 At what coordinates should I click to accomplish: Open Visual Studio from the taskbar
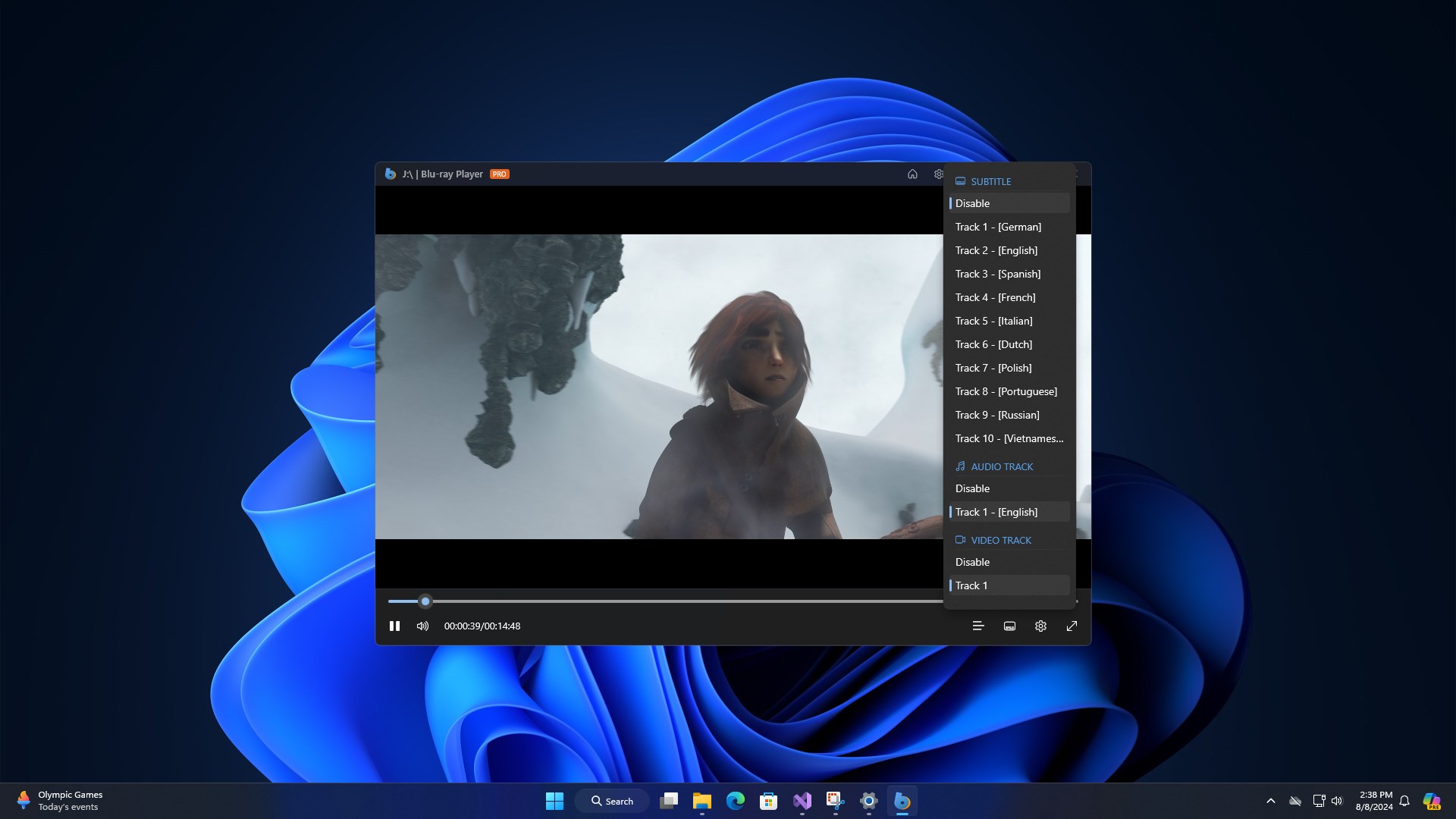[802, 801]
